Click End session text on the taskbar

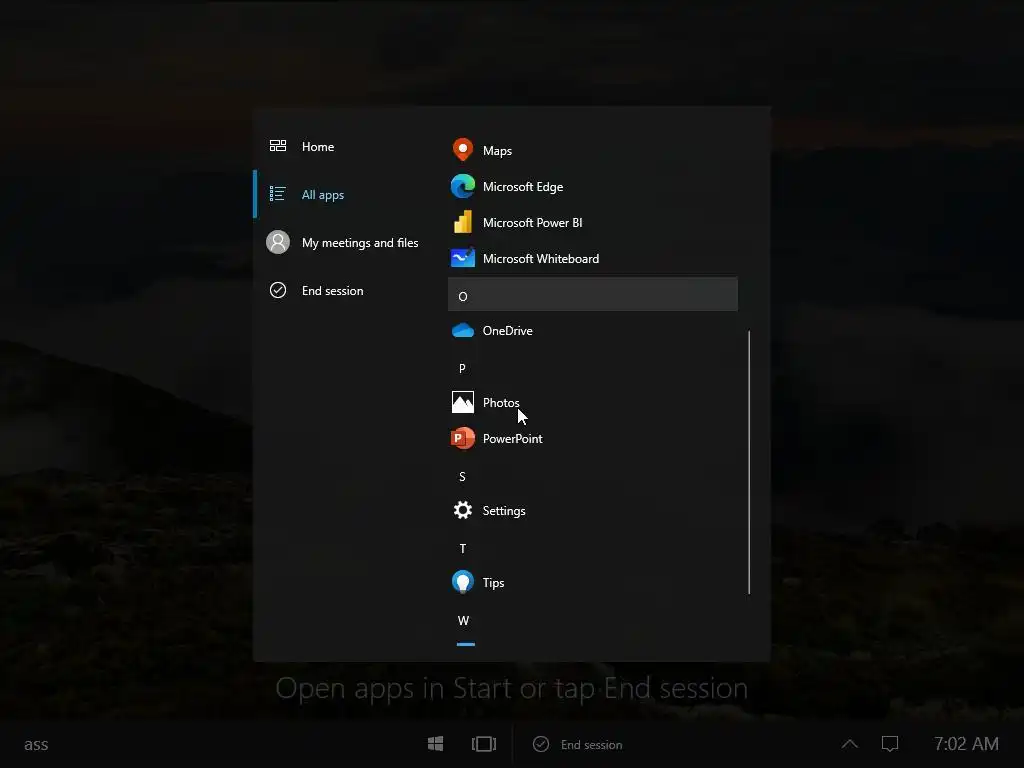[x=592, y=744]
